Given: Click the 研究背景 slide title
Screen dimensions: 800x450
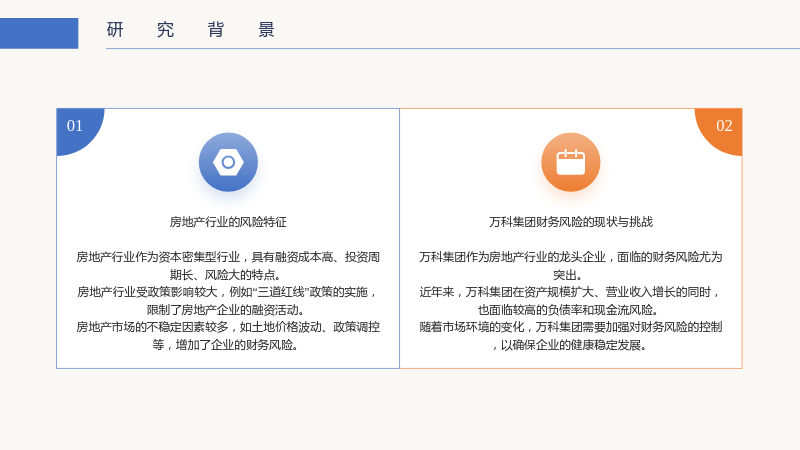Looking at the screenshot, I should pos(191,30).
